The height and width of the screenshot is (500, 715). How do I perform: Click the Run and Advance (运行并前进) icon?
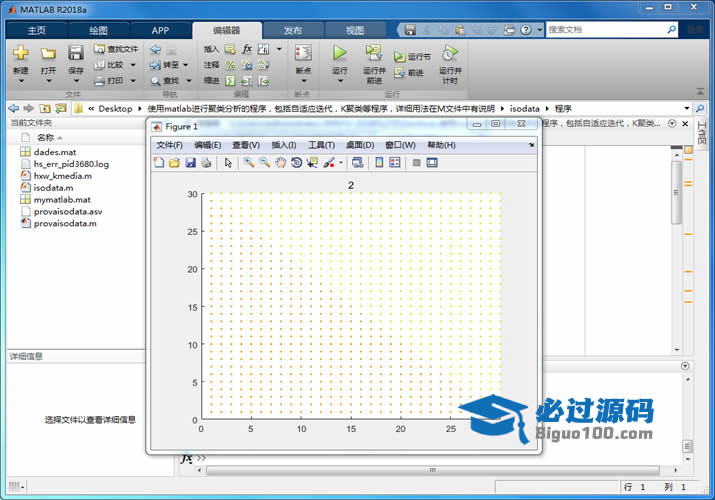(374, 53)
